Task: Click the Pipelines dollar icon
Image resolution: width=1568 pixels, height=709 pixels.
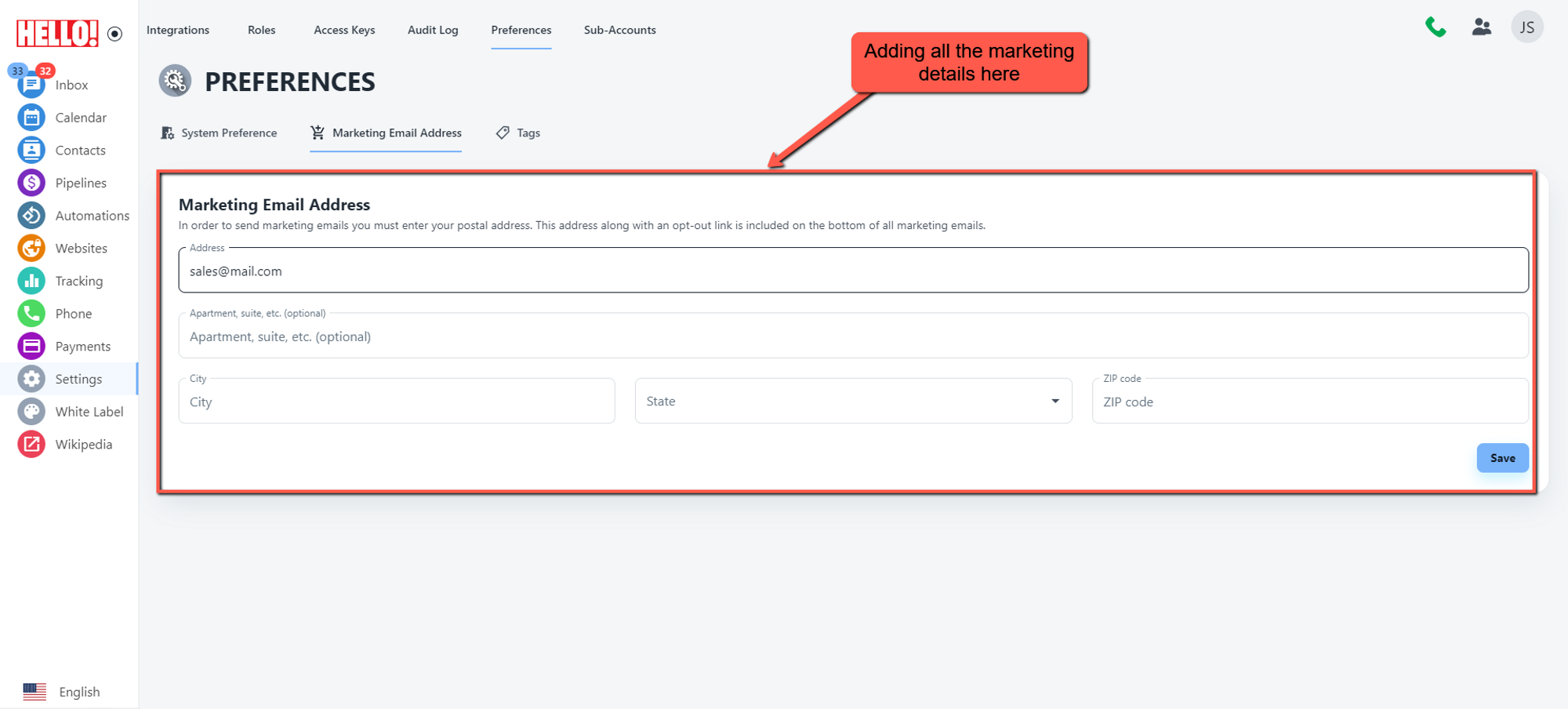Action: point(31,183)
